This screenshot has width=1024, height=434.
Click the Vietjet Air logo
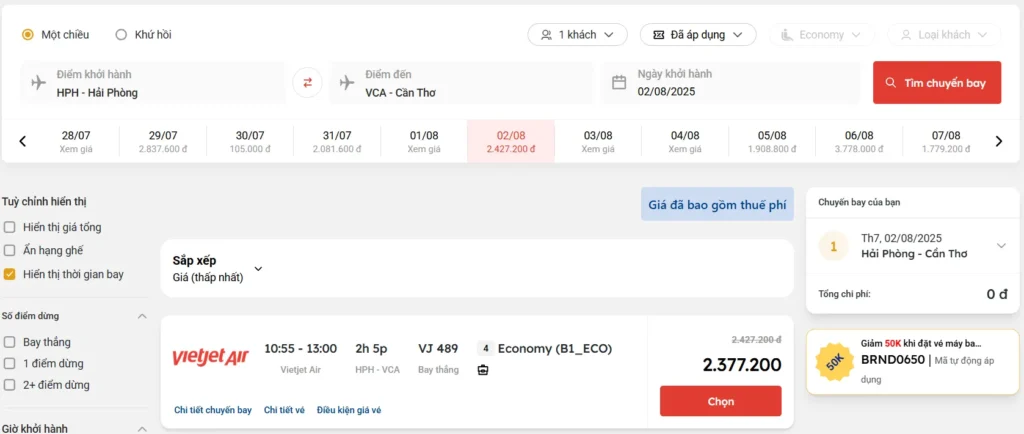[210, 357]
